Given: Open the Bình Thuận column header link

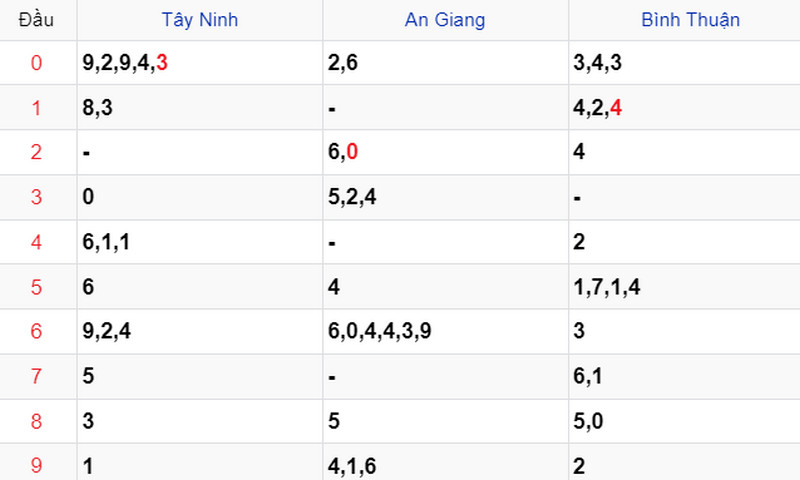Looking at the screenshot, I should pos(690,20).
